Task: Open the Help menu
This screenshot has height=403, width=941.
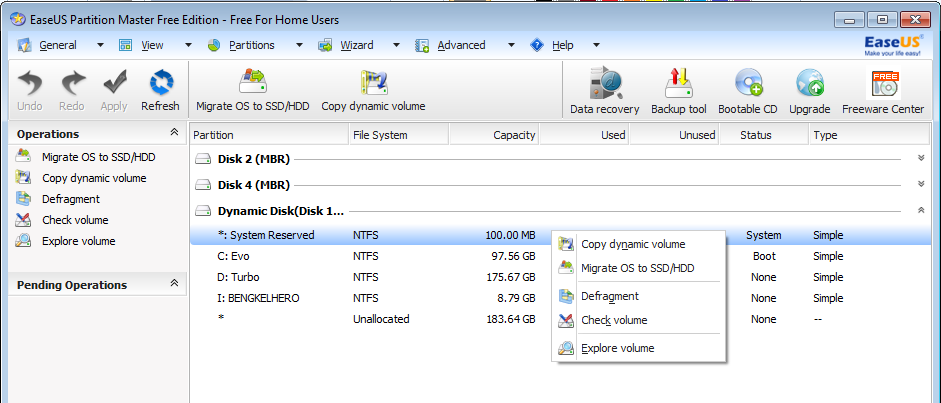Action: 562,45
